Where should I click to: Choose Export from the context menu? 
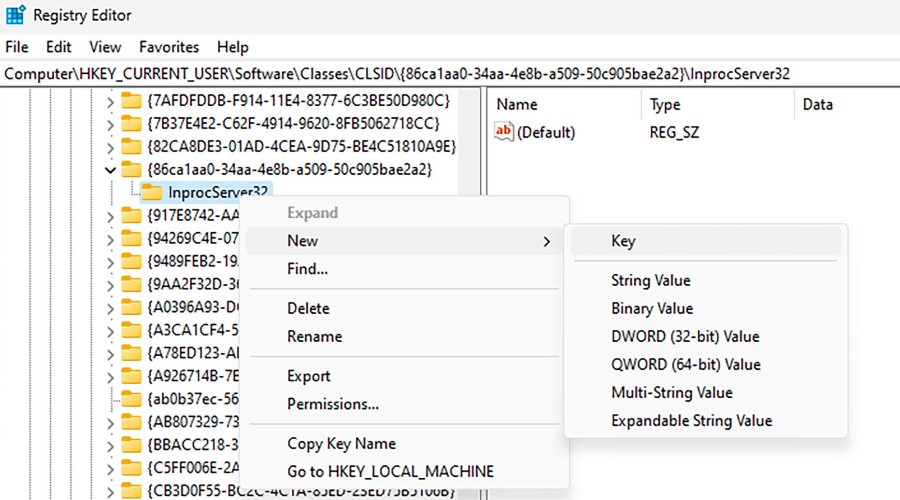tap(405, 376)
